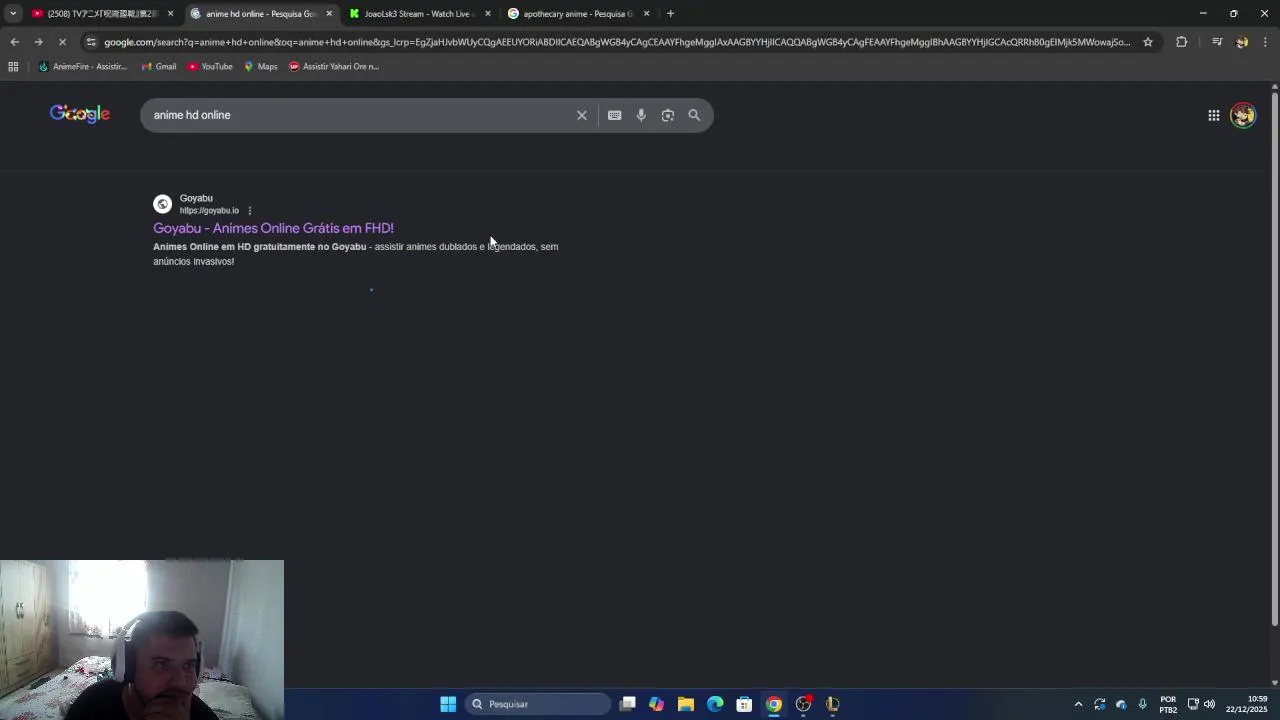The image size is (1280, 720).
Task: Close the JoaoLsk3 Stream tab
Action: click(488, 13)
